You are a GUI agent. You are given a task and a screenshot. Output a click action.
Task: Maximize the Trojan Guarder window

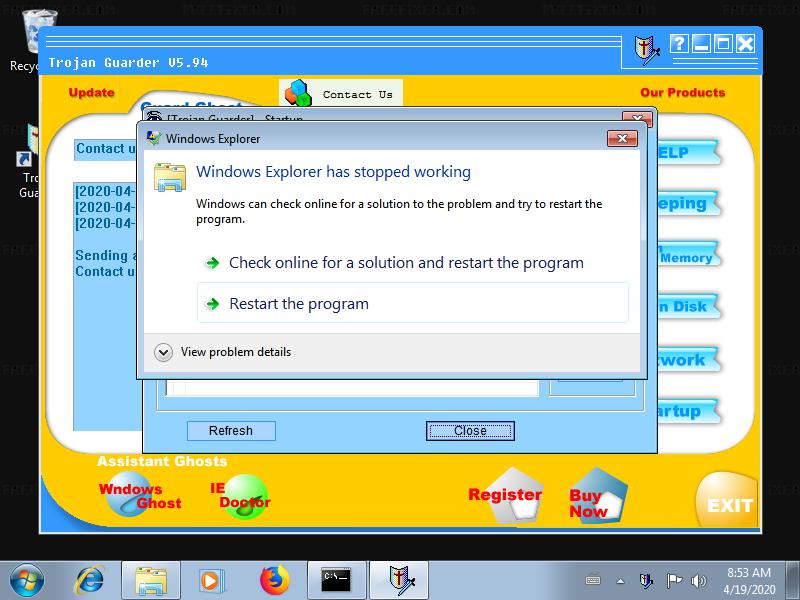click(723, 44)
